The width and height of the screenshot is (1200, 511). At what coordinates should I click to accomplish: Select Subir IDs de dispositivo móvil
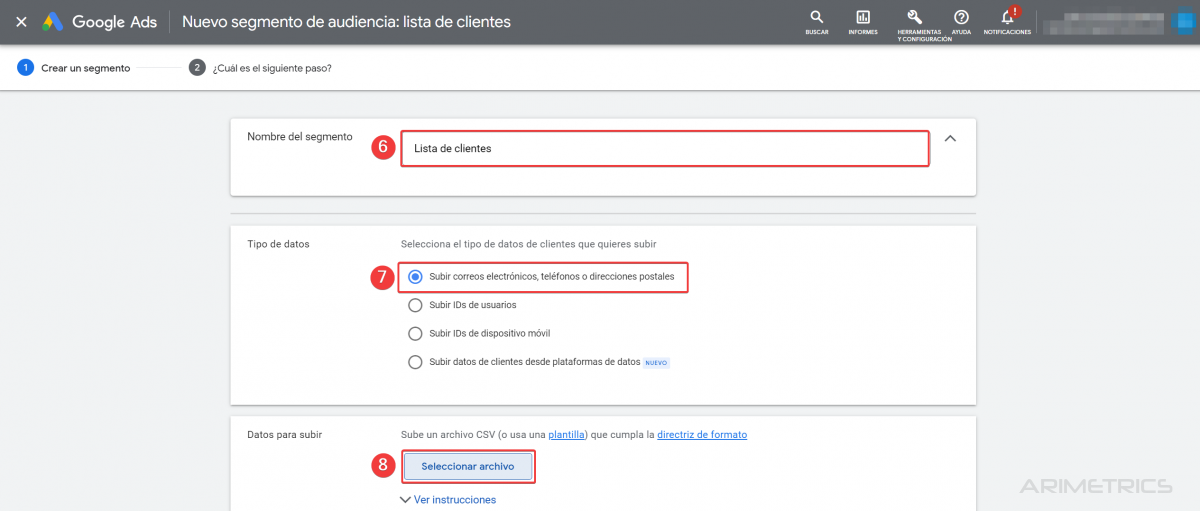(415, 333)
